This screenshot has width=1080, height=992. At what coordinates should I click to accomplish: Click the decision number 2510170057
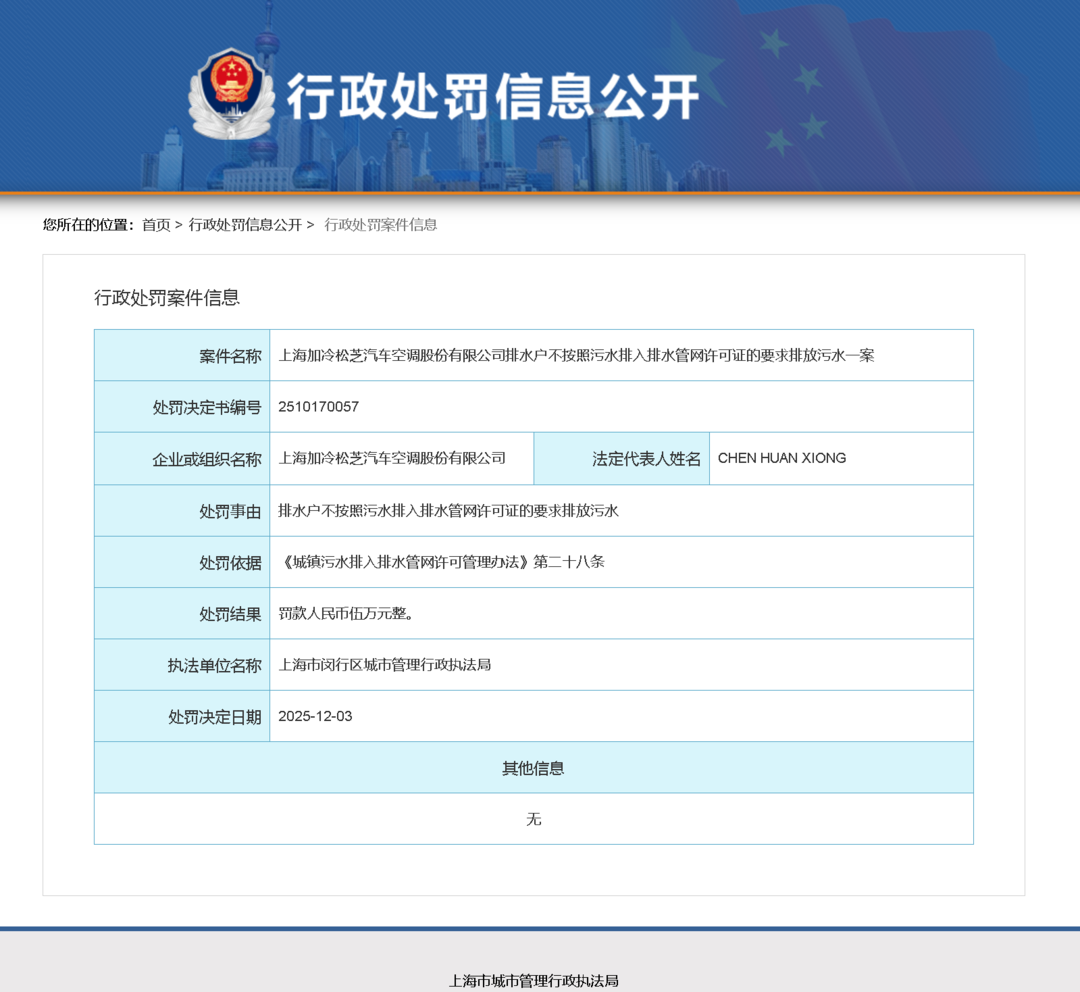pos(318,407)
